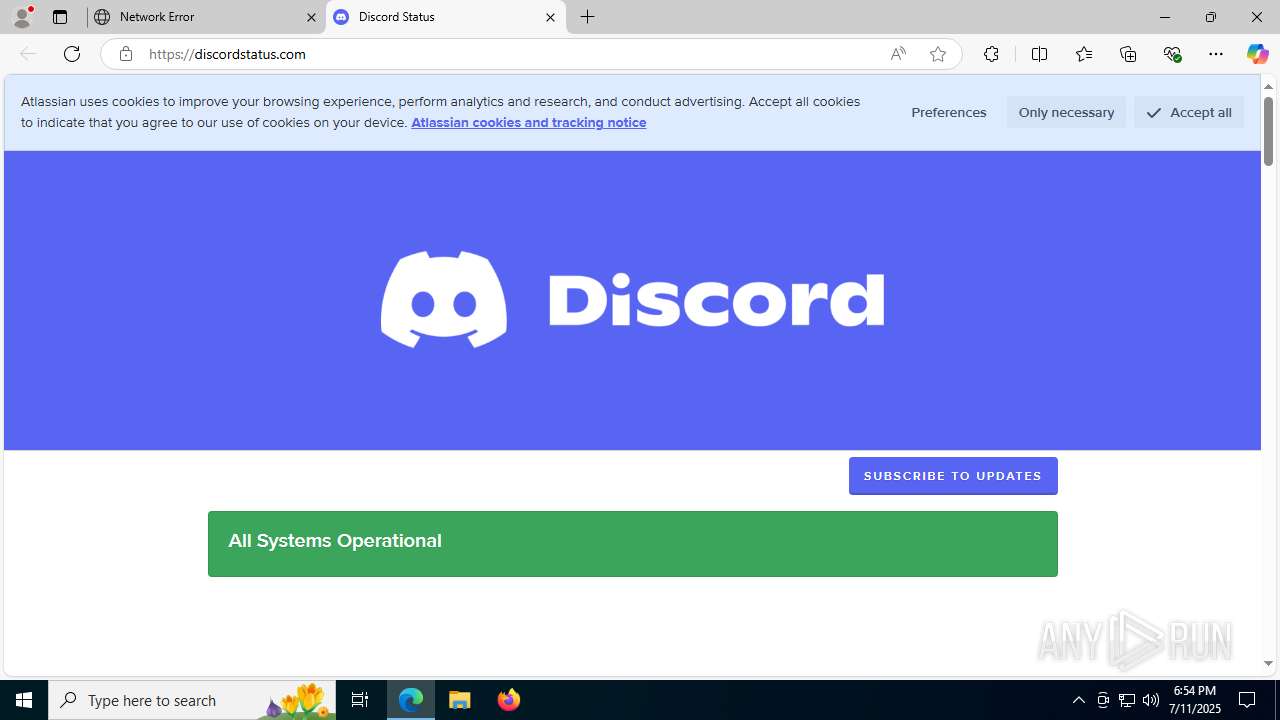Screen dimensions: 1280x720
Task: Open the Extensions menu
Action: coord(991,54)
